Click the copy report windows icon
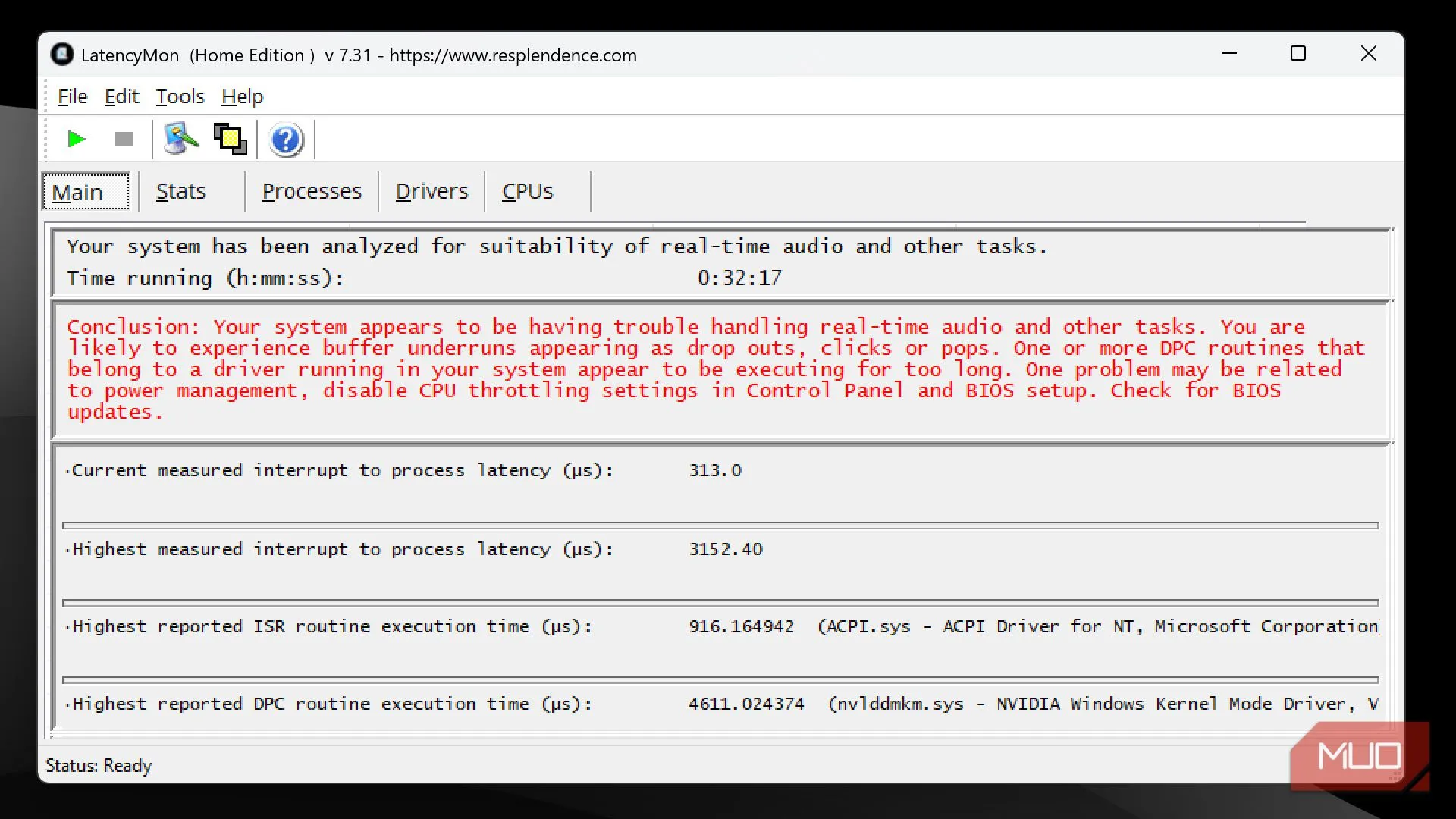 (x=231, y=140)
